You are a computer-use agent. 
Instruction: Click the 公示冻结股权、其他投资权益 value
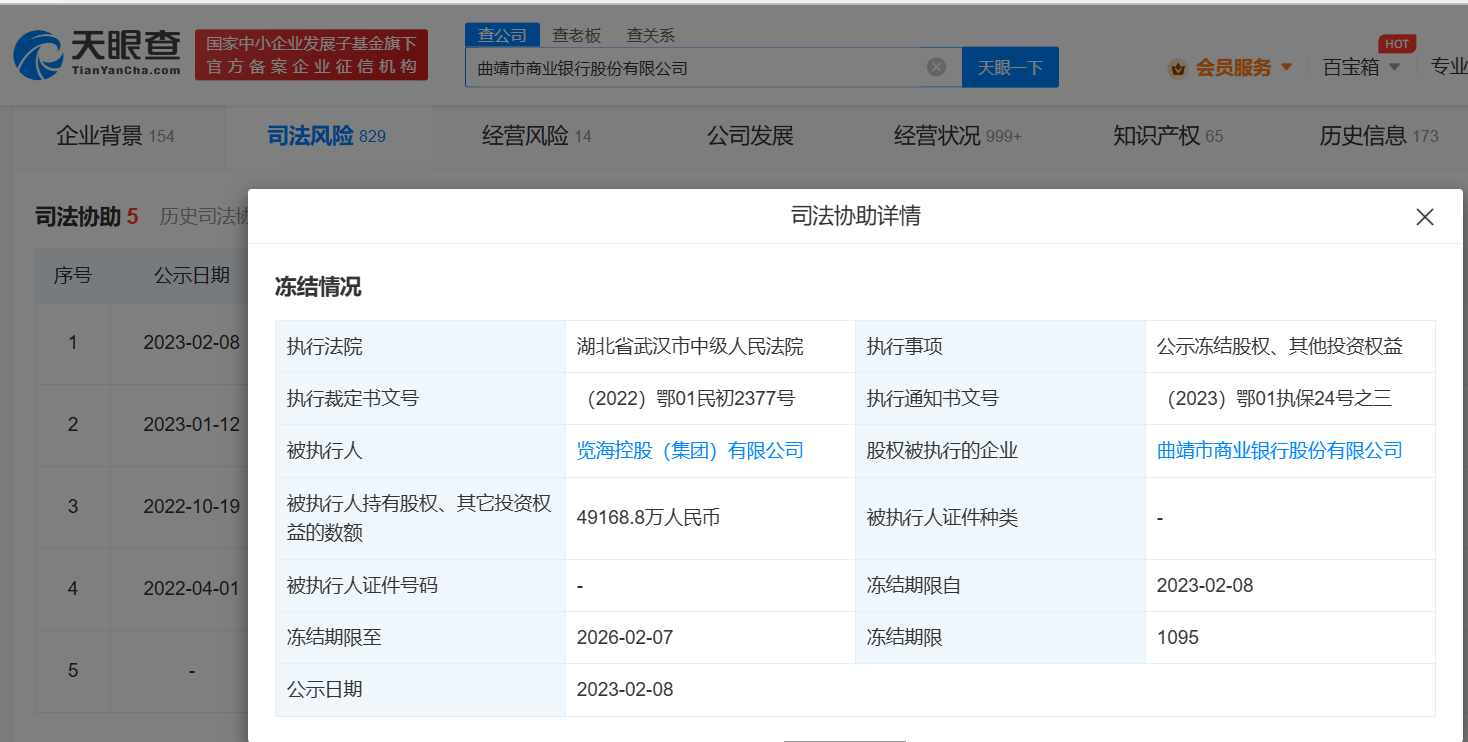(x=1279, y=347)
